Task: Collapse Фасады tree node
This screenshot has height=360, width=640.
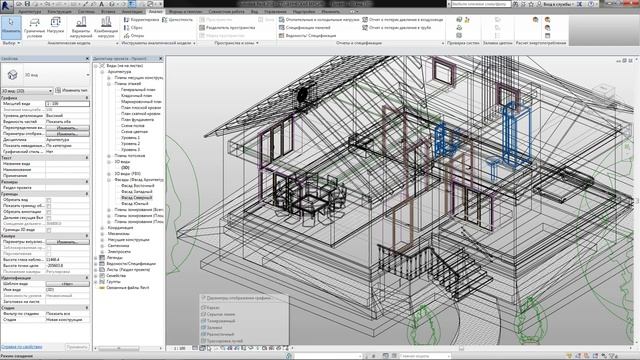Action: 109,180
